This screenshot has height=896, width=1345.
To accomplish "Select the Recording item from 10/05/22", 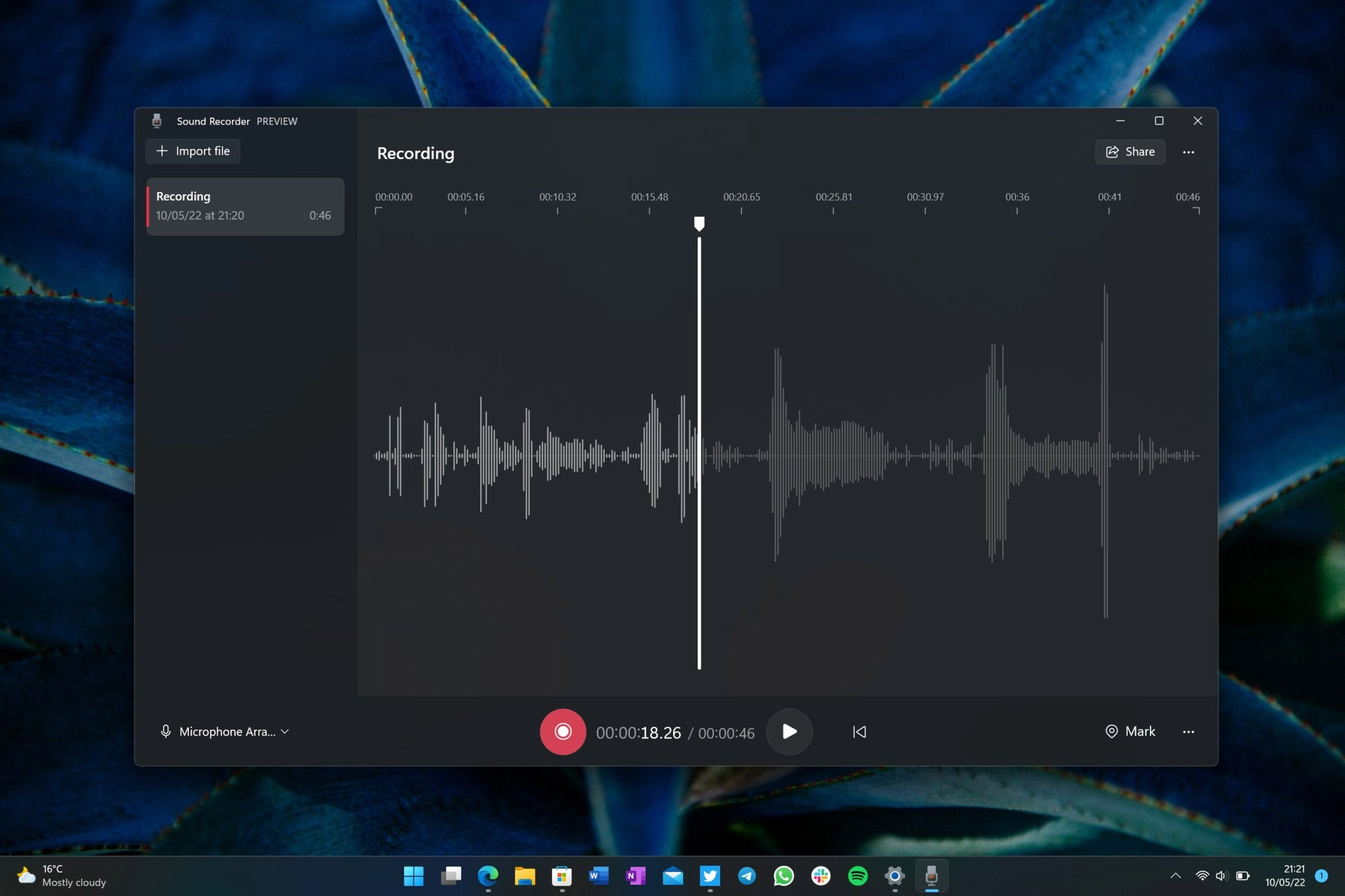I will (x=245, y=206).
